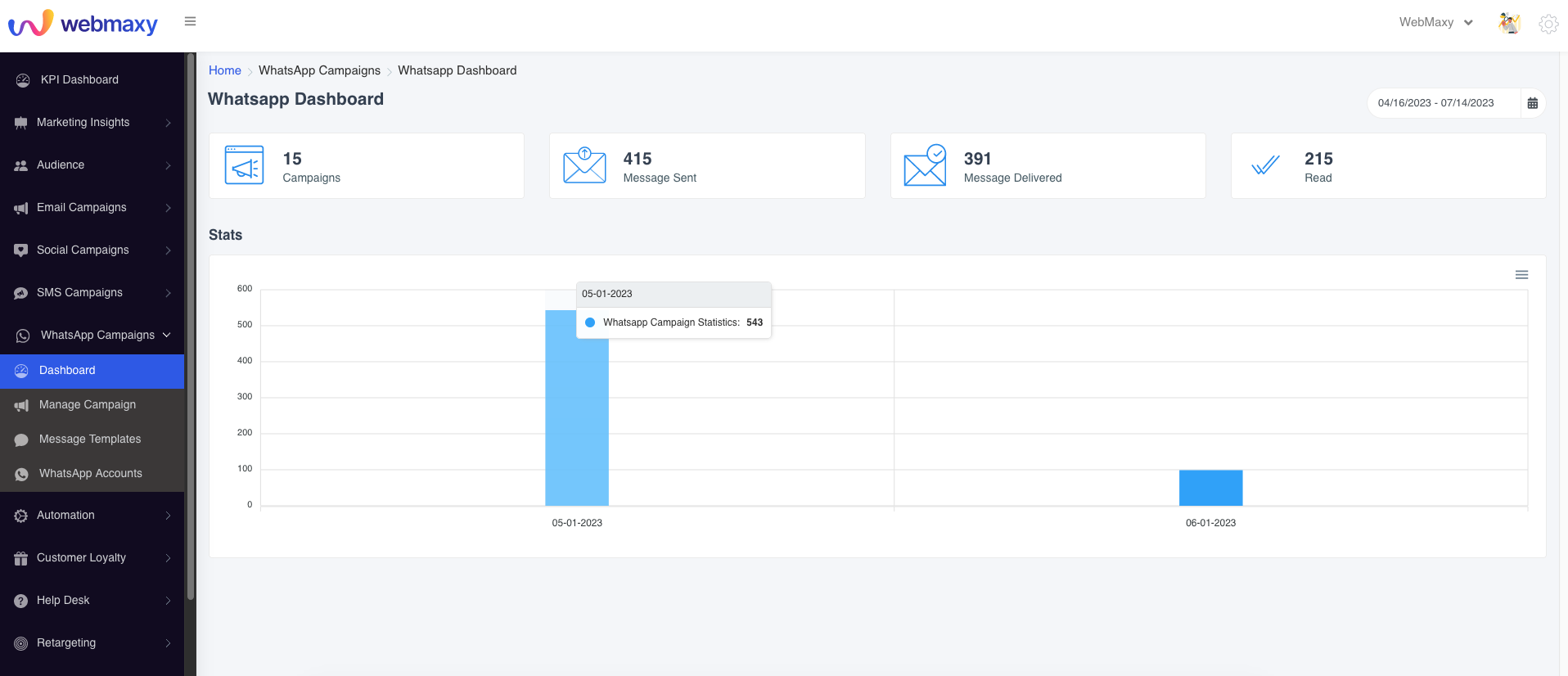The image size is (1568, 676).
Task: Click the 415 Message Sent count
Action: pos(638,159)
